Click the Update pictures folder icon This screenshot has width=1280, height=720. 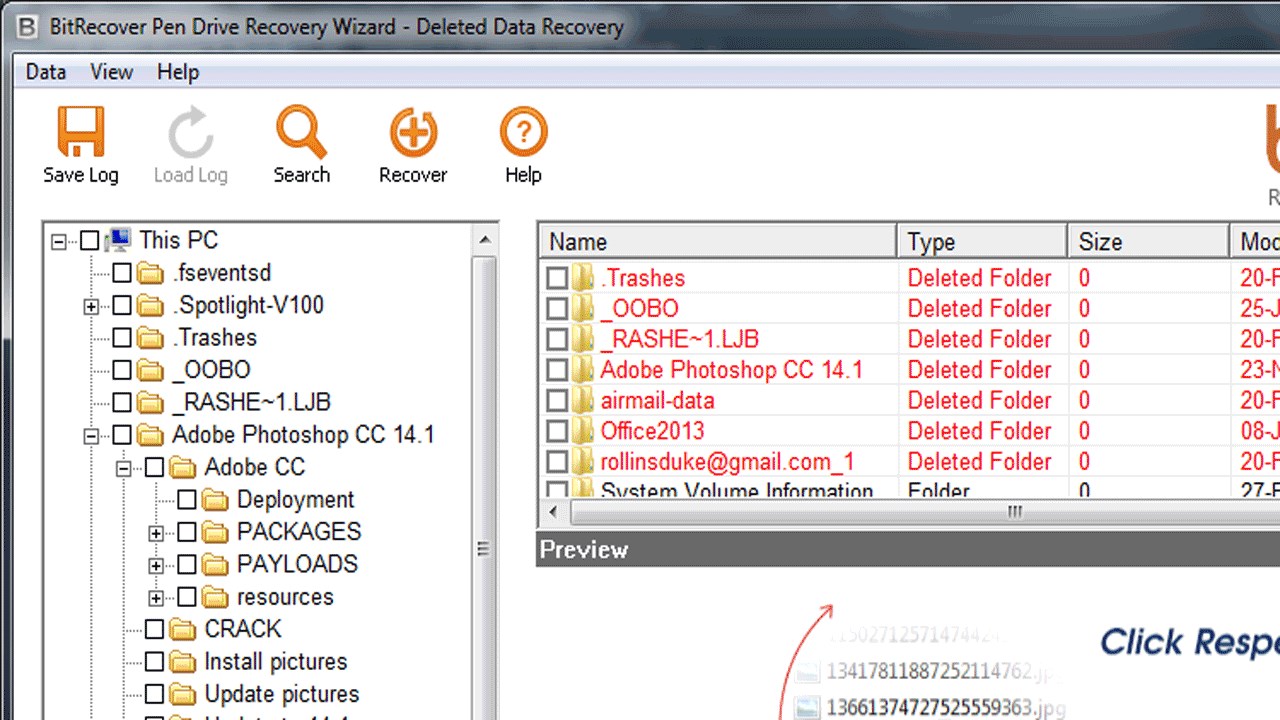tap(182, 694)
